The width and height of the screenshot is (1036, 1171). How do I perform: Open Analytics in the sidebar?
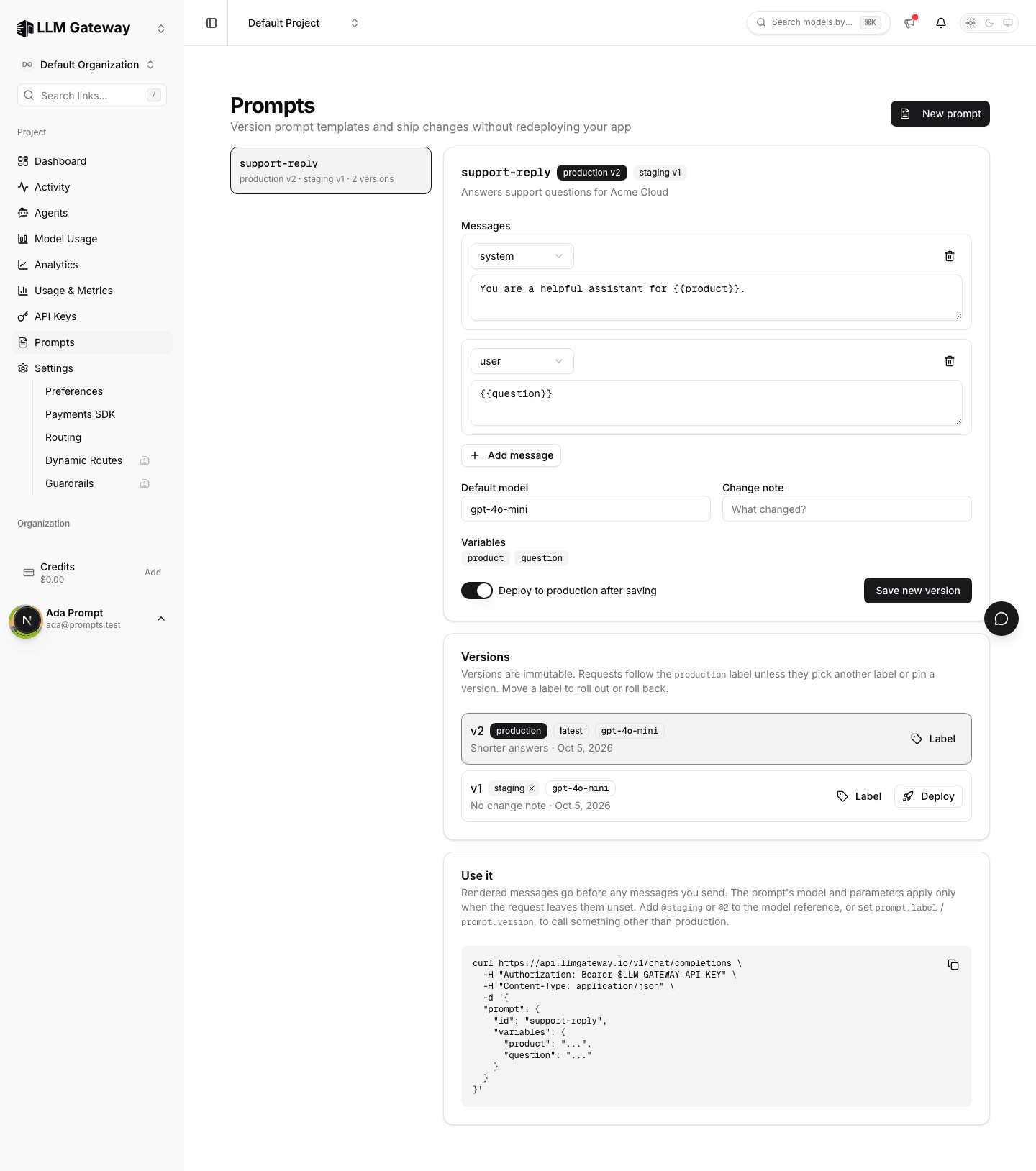click(x=56, y=265)
